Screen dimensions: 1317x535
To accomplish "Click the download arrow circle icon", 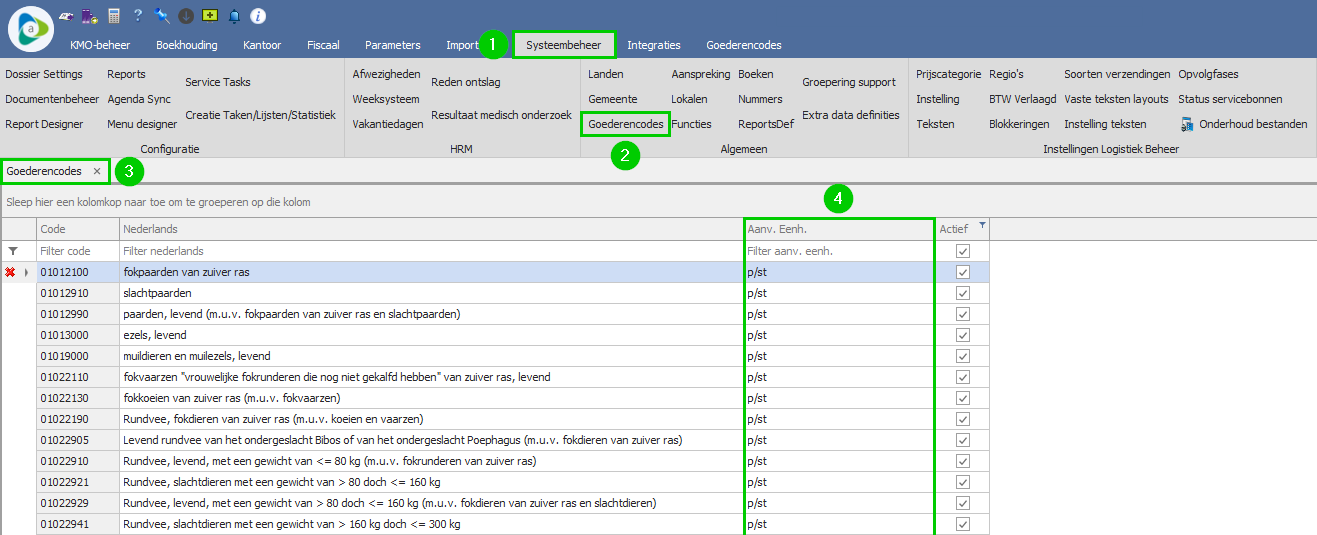I will (x=186, y=15).
